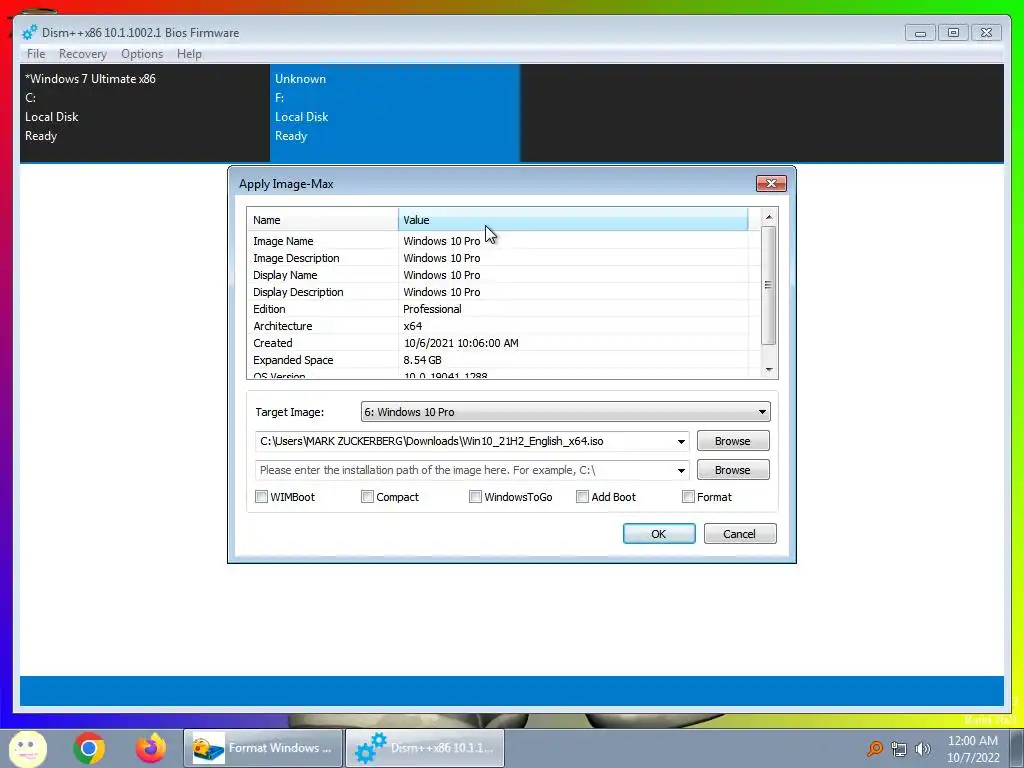Open the volume speaker tray icon

pos(923,749)
